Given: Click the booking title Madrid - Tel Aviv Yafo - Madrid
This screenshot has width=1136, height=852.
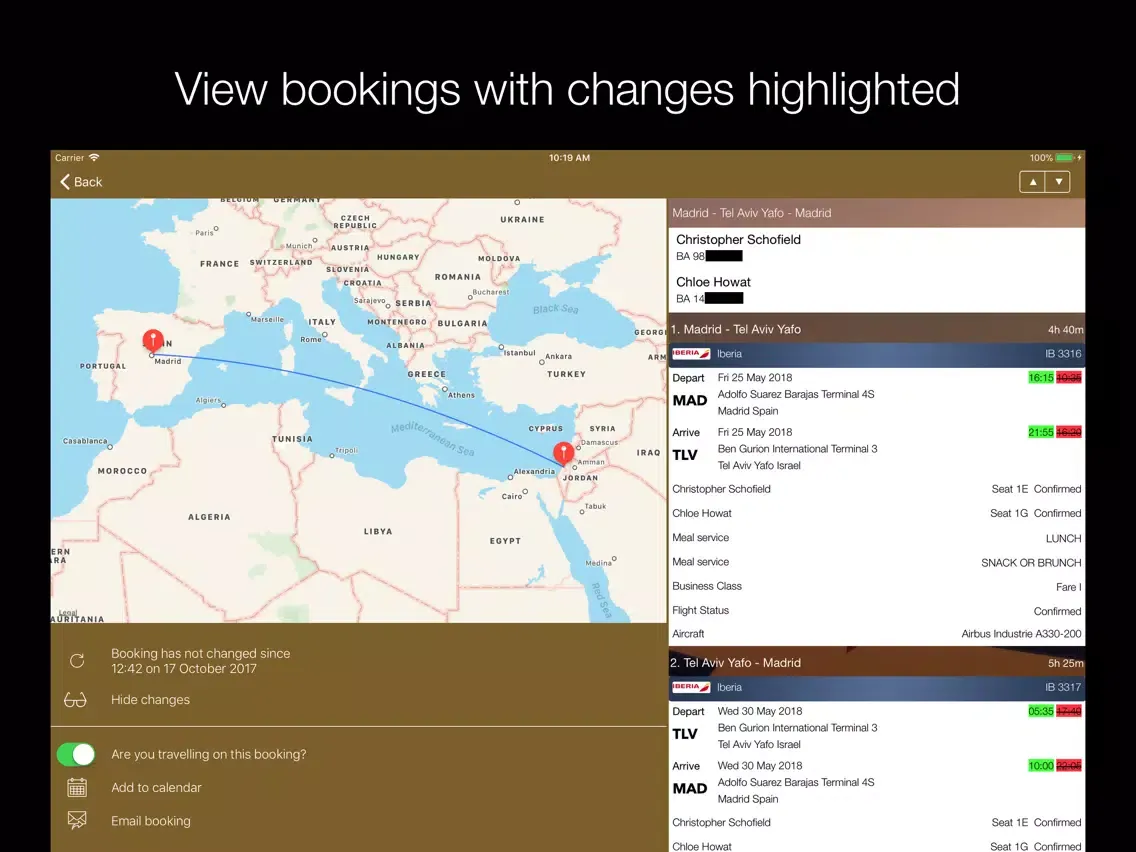Looking at the screenshot, I should click(x=751, y=213).
